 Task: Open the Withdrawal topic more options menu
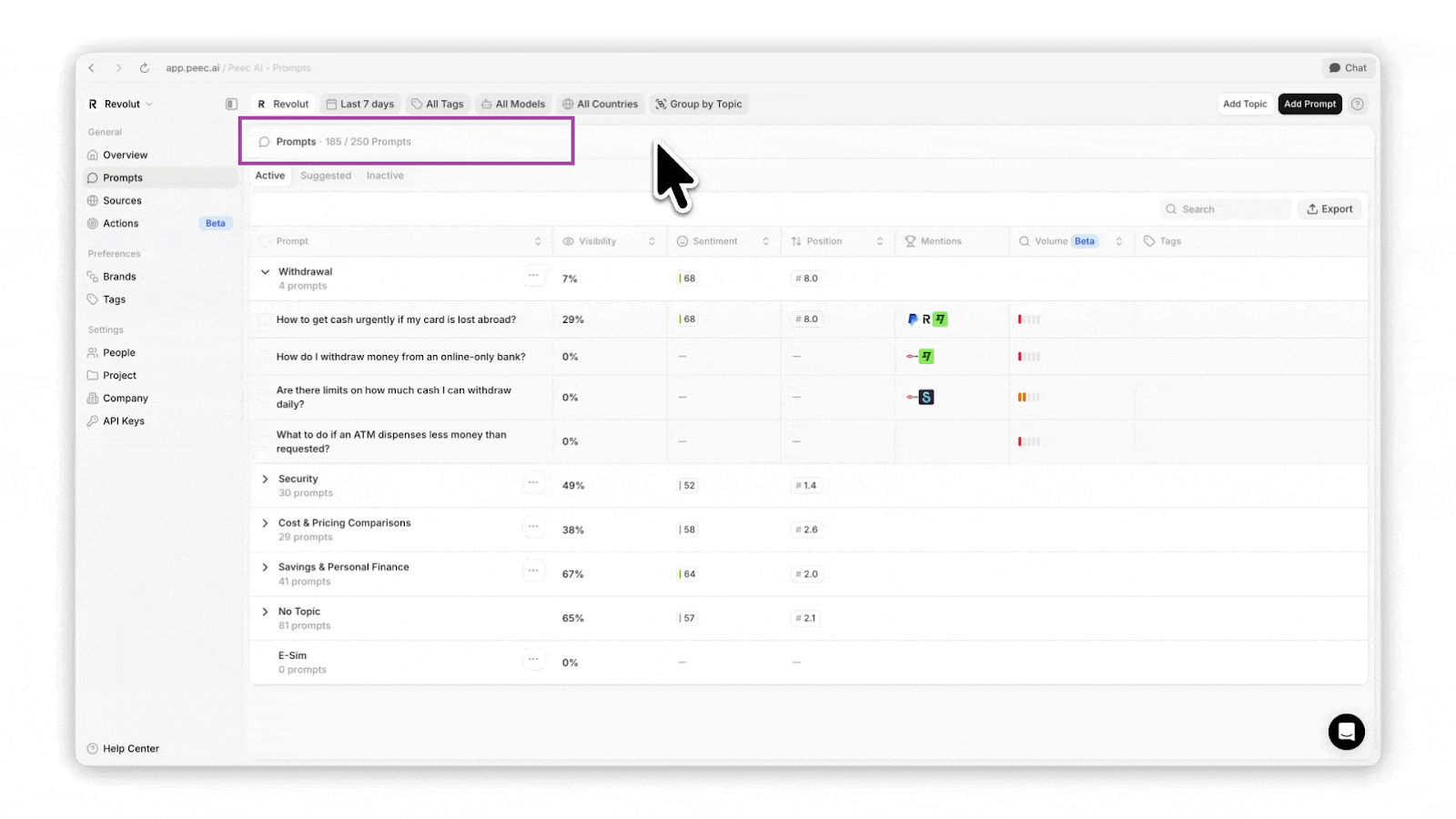(533, 276)
